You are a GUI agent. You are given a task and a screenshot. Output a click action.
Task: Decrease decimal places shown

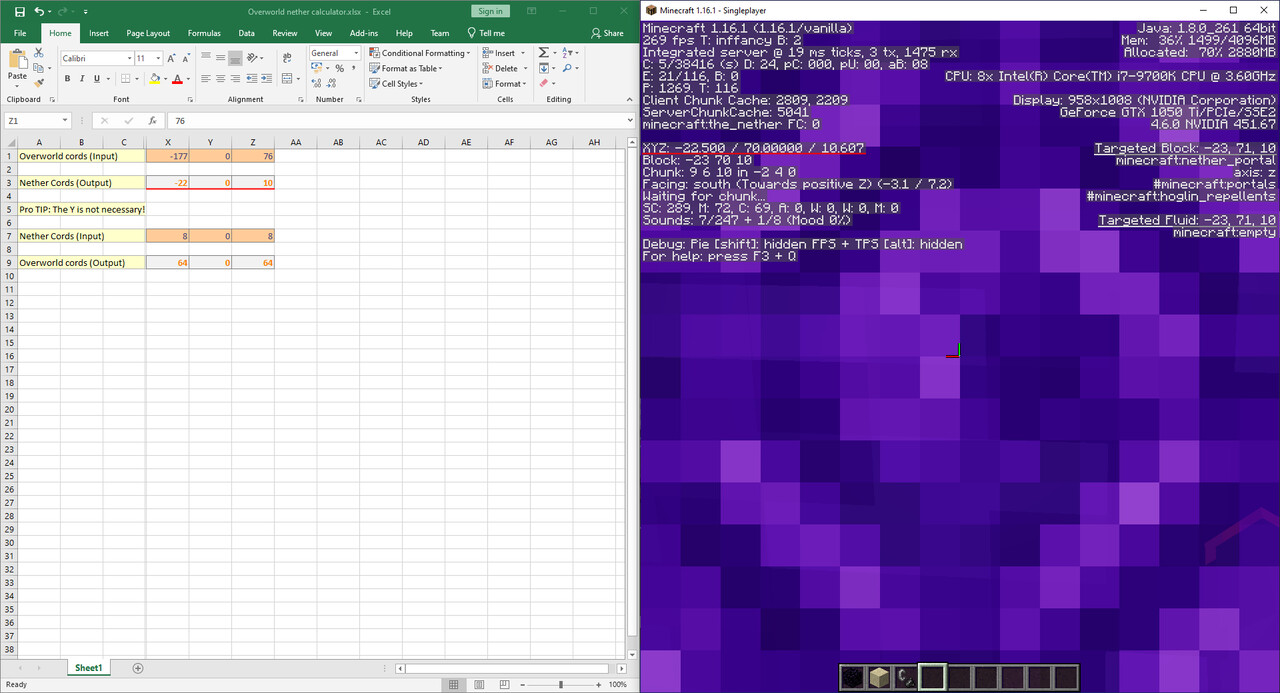(332, 84)
